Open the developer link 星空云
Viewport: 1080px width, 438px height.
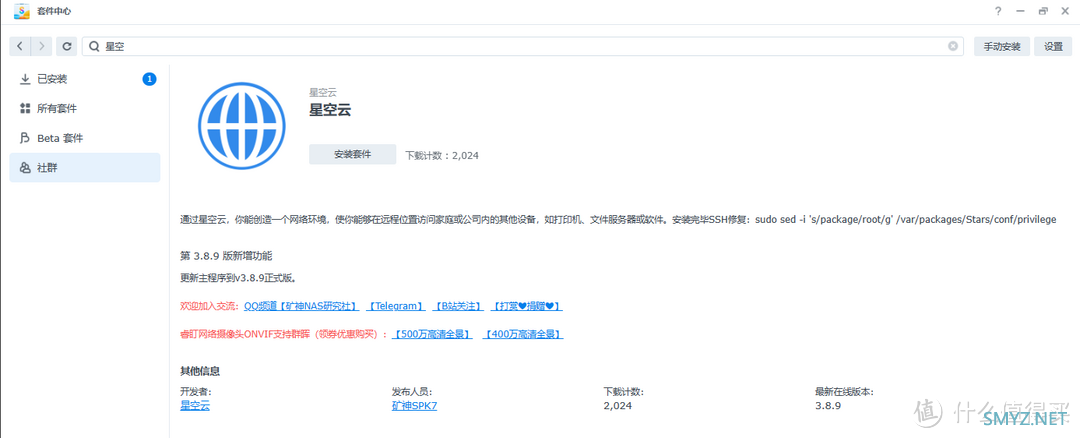pos(195,406)
